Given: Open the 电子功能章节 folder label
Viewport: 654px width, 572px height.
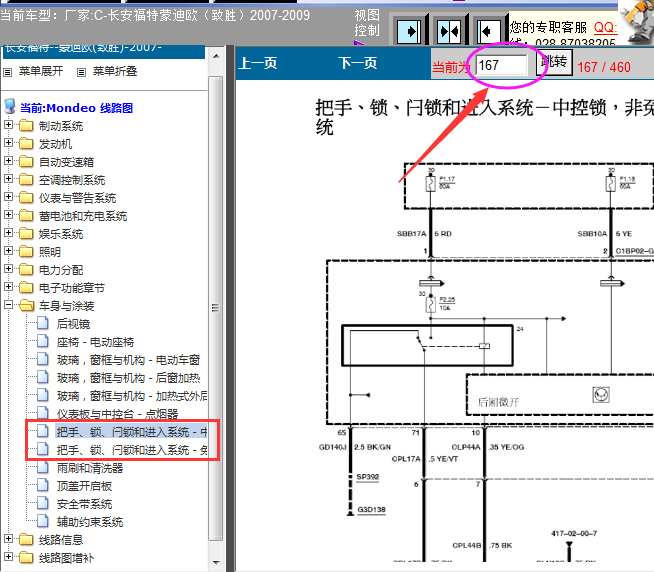Looking at the screenshot, I should click(72, 288).
